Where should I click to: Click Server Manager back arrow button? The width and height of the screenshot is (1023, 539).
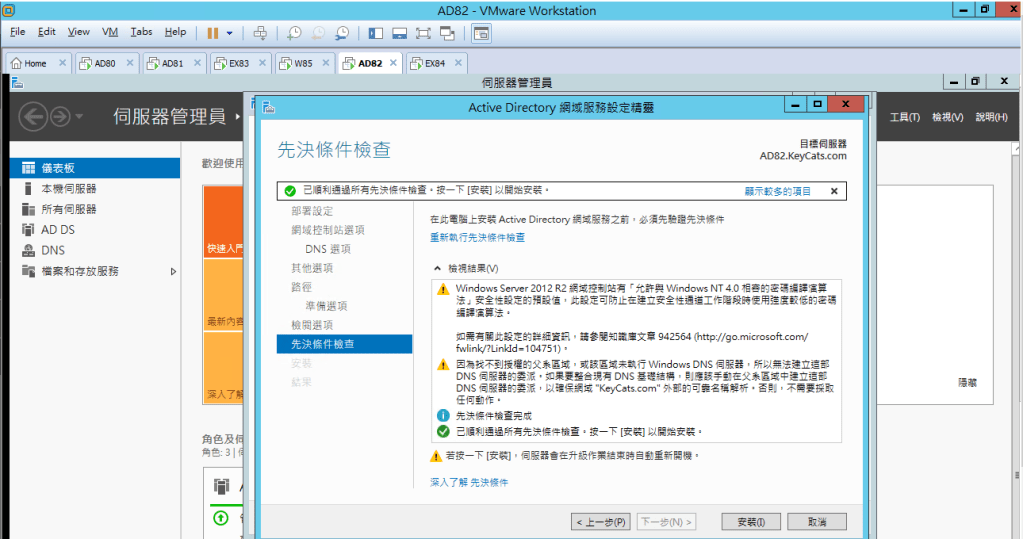point(33,117)
